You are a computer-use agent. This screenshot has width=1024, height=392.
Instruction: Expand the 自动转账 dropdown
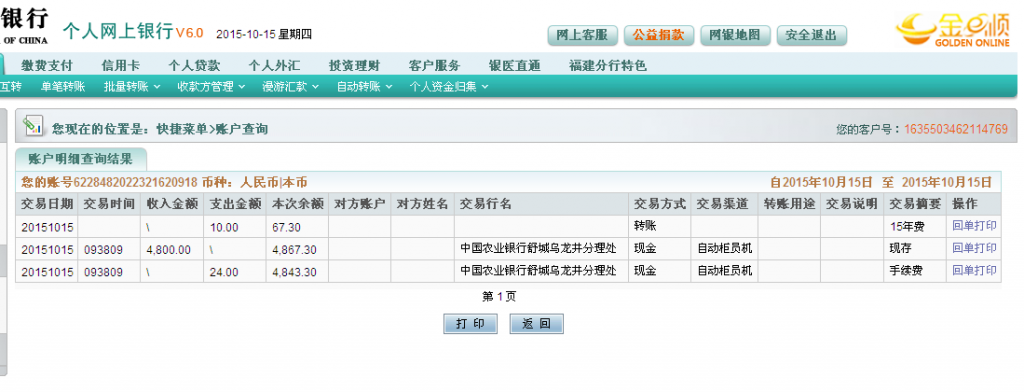tap(364, 86)
